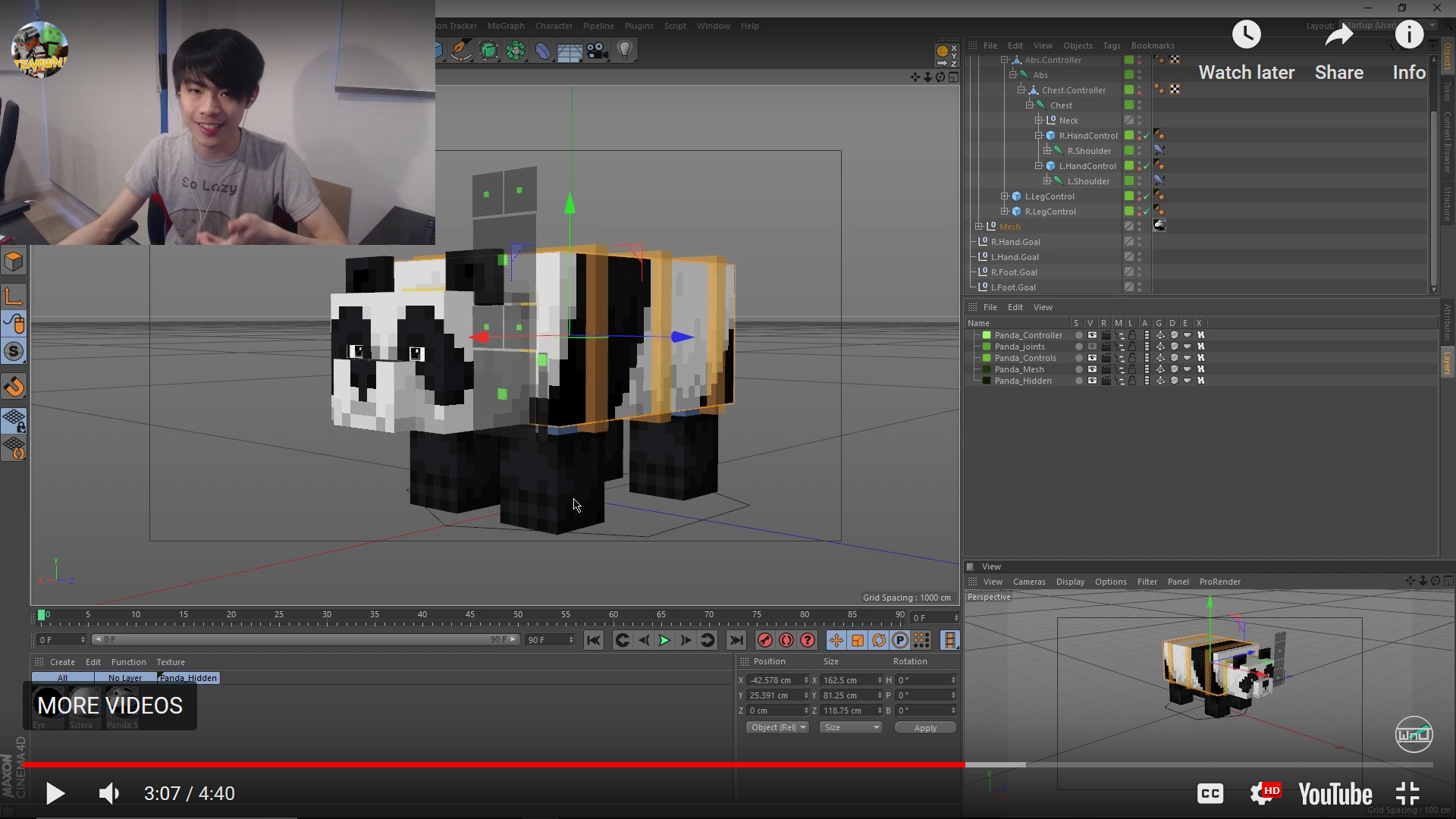Toggle lock icon for Panda_Hidden layer
The width and height of the screenshot is (1456, 819).
pos(1132,381)
